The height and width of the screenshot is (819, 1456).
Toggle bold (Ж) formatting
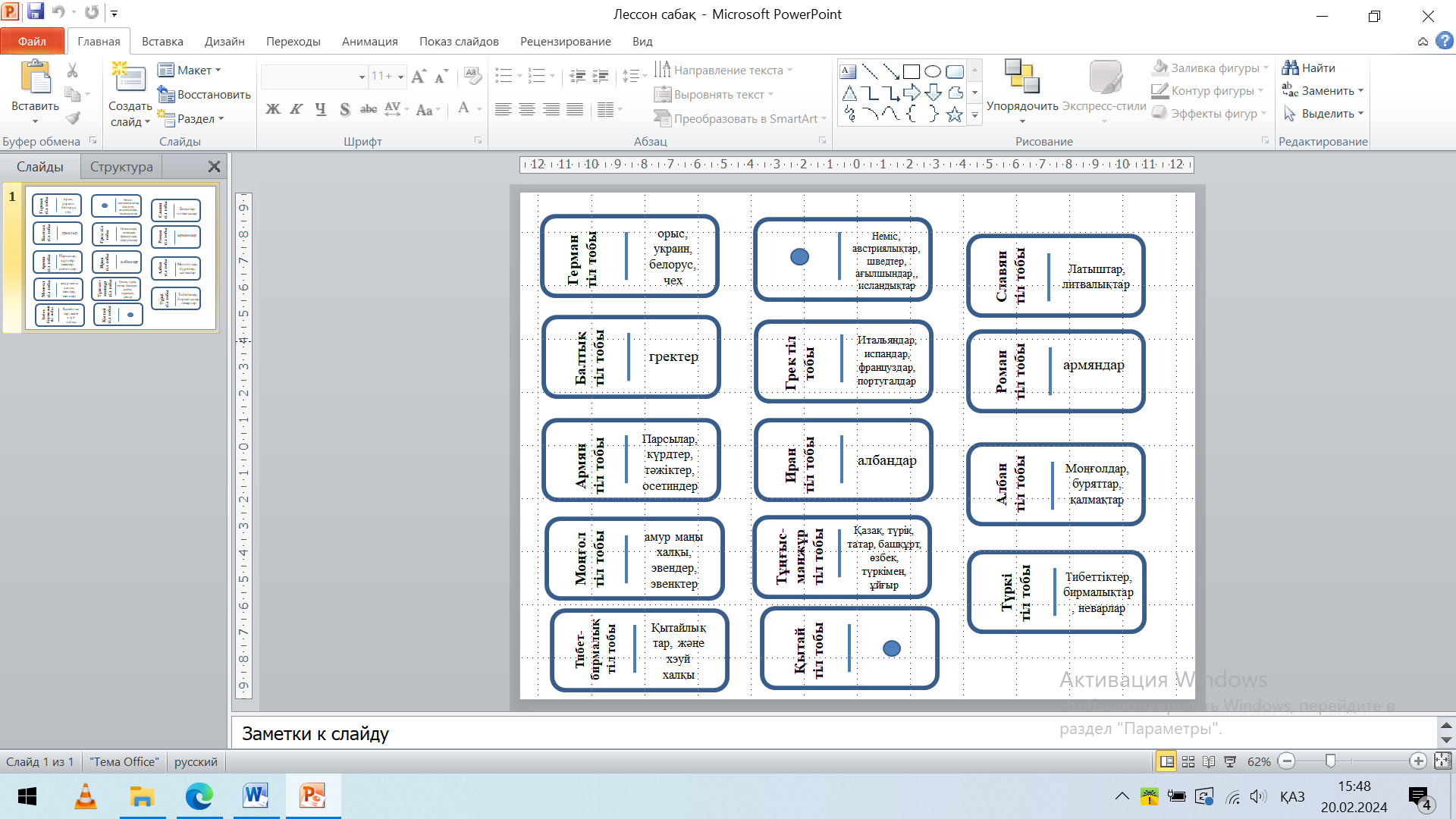coord(273,109)
